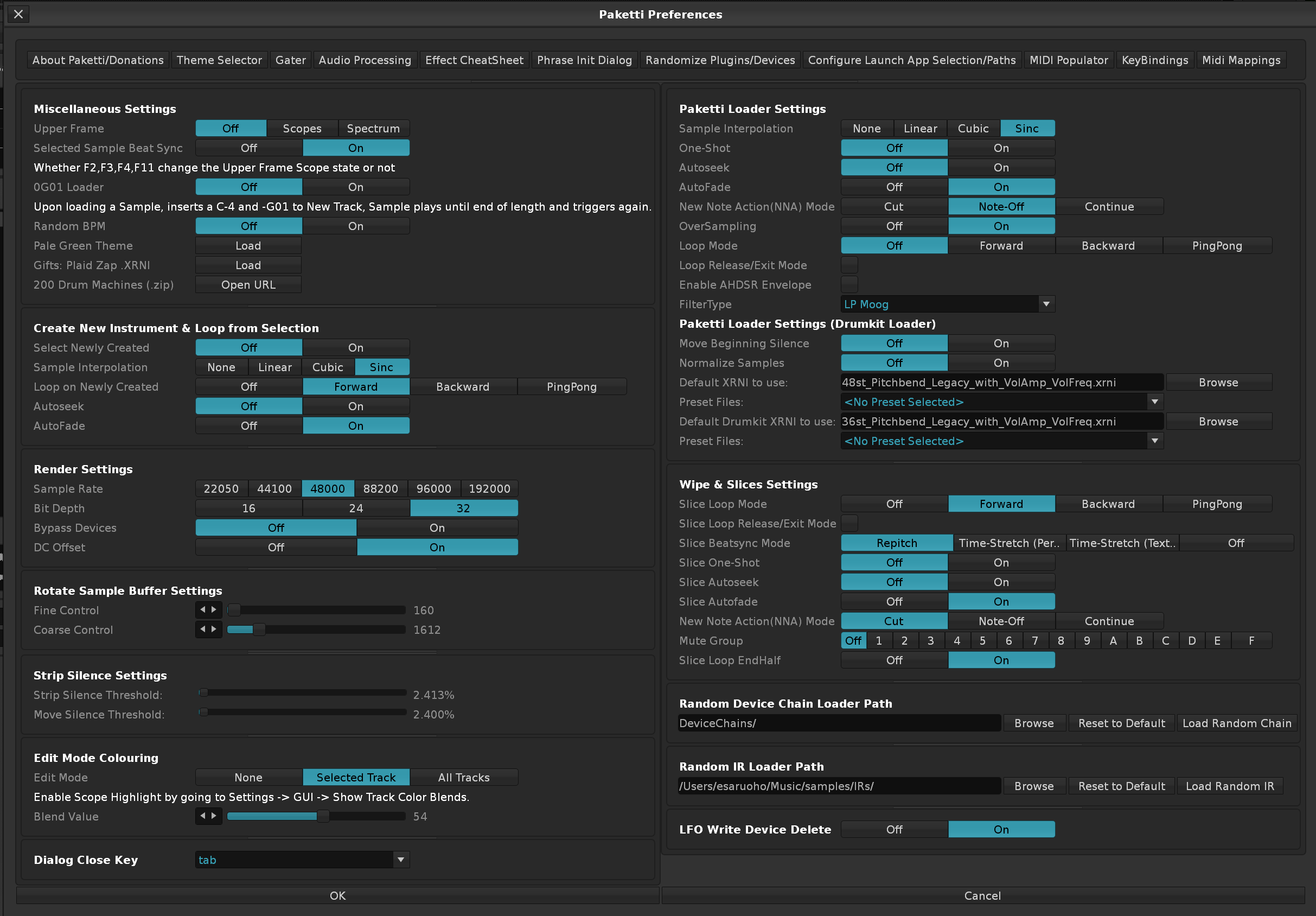Image resolution: width=1316 pixels, height=916 pixels.
Task: Tick the Enable AHDSR Envelope checkbox
Action: pyautogui.click(x=849, y=284)
